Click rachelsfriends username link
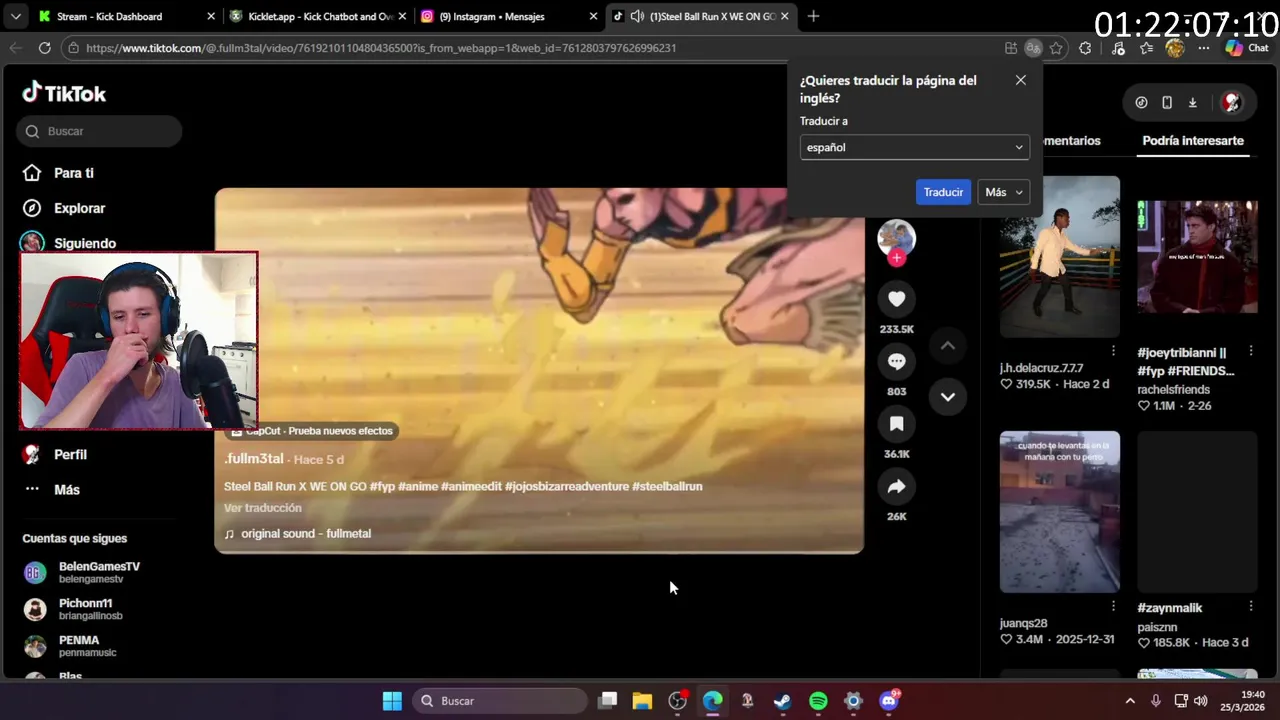1280x720 pixels. [x=1173, y=390]
